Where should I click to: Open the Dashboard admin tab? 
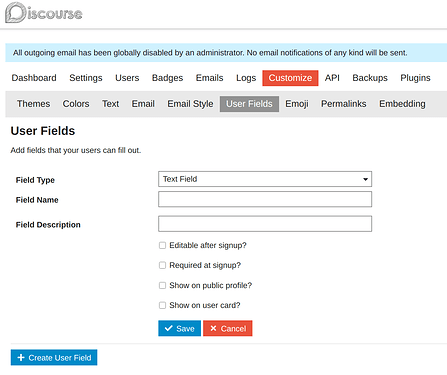34,78
